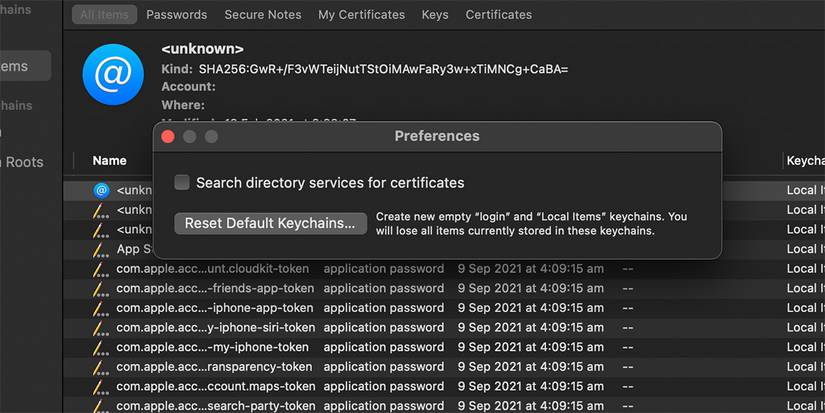Sort the list by Name column header
The image size is (825, 413).
(110, 161)
